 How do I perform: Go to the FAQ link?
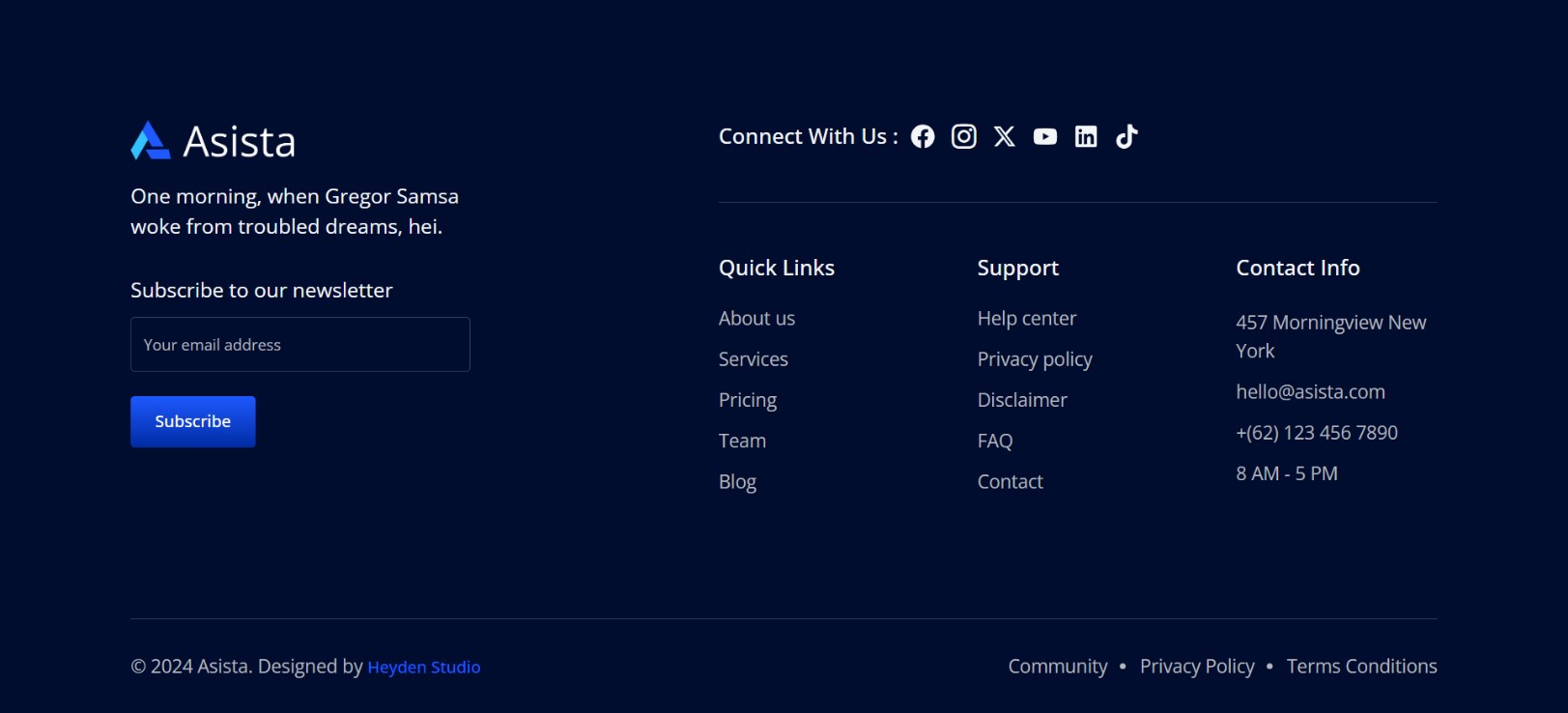tap(995, 441)
